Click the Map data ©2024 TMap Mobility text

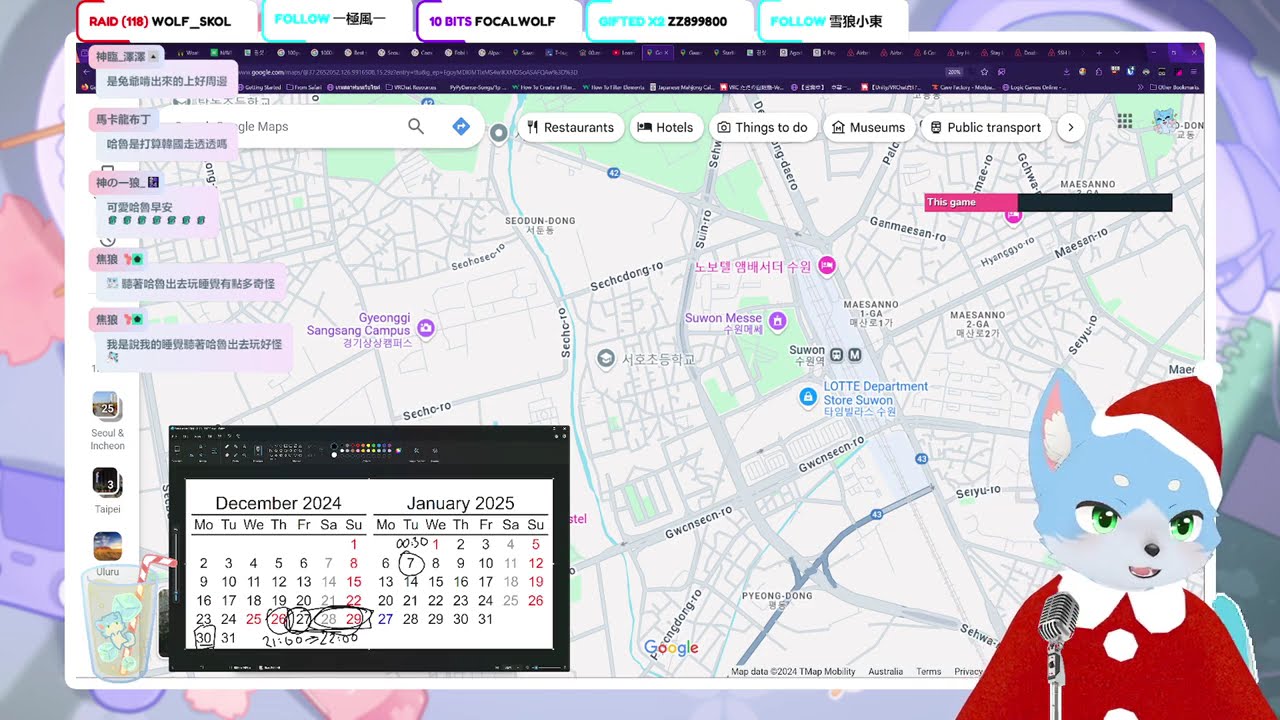point(793,672)
